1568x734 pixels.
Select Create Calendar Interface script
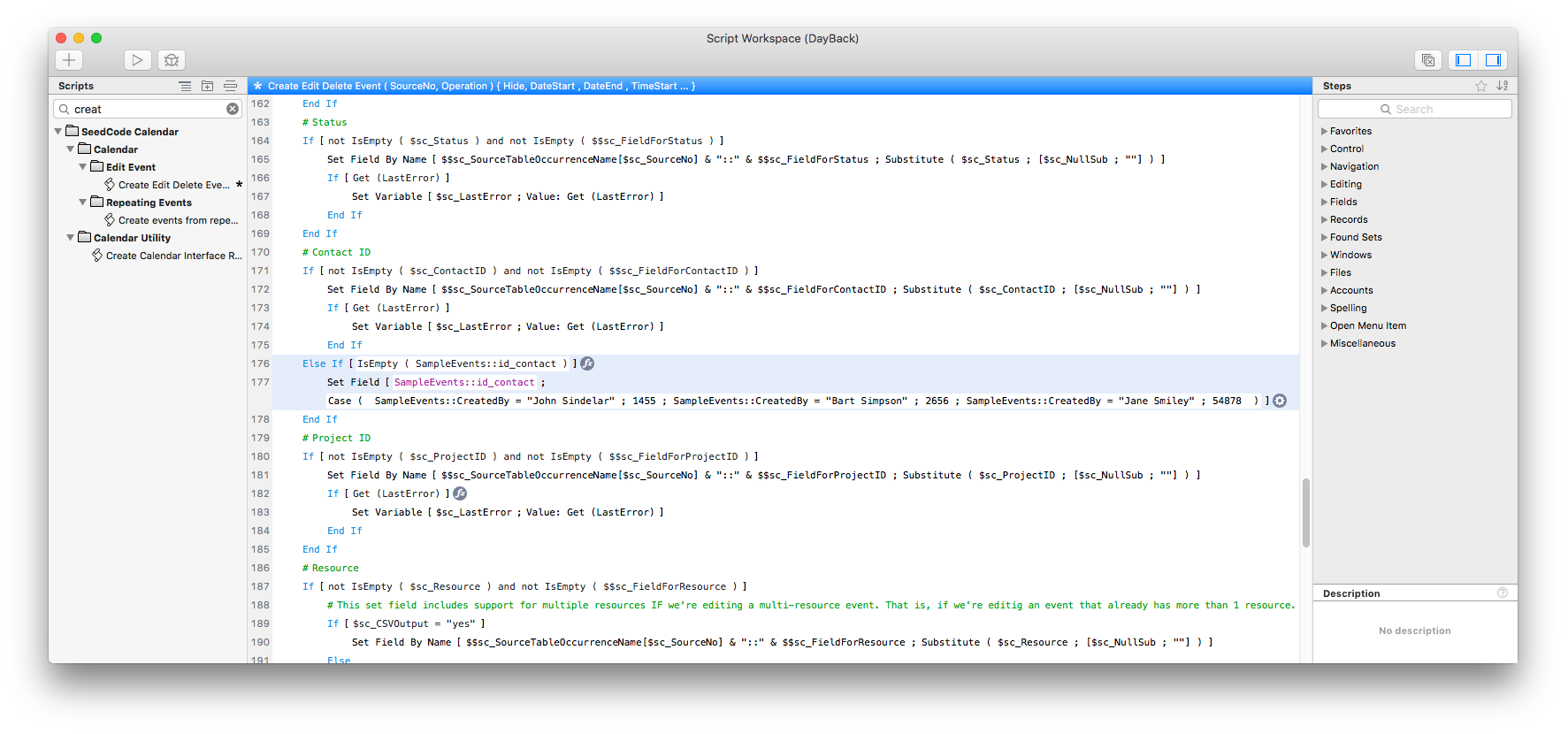click(172, 256)
